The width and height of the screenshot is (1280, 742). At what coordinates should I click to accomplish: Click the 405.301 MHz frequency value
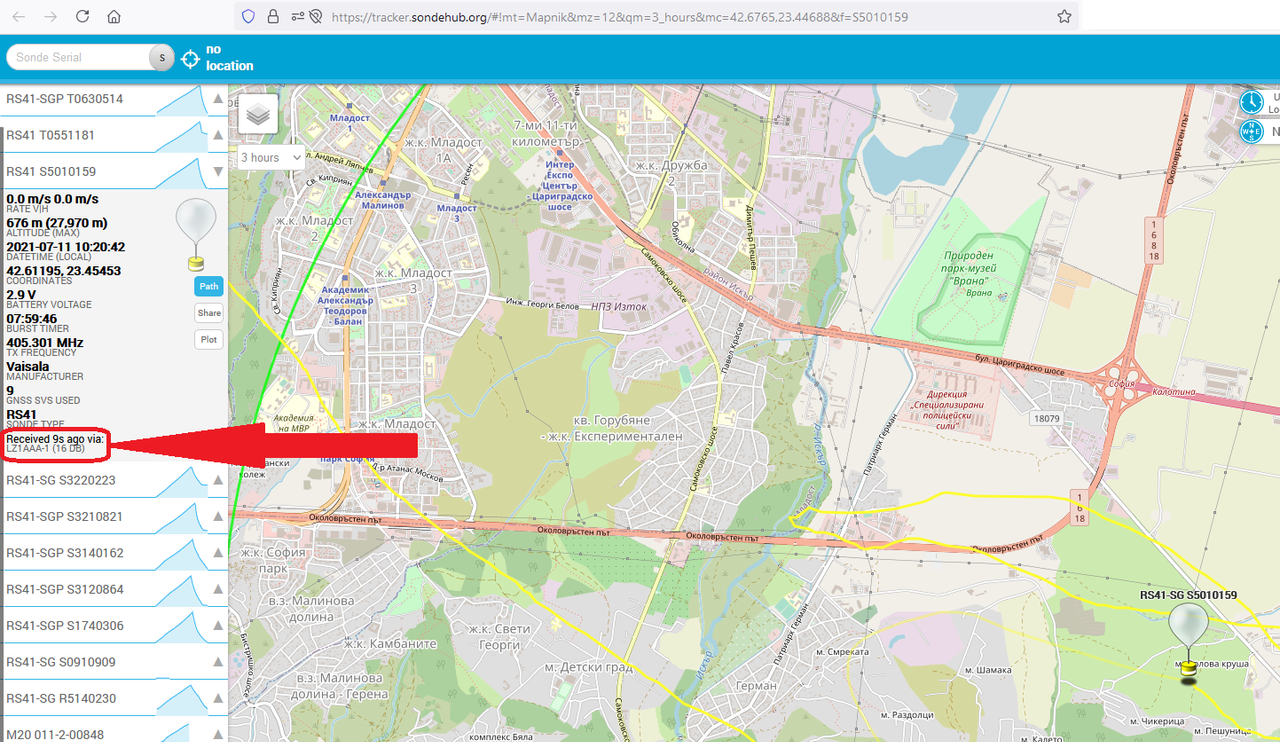(45, 342)
